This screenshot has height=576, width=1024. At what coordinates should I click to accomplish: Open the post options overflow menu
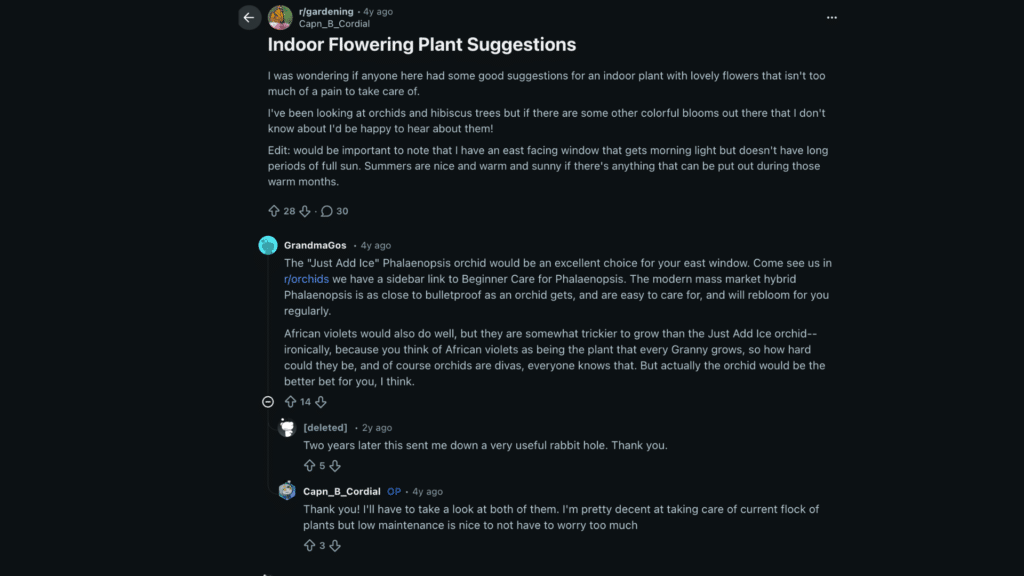pos(831,17)
